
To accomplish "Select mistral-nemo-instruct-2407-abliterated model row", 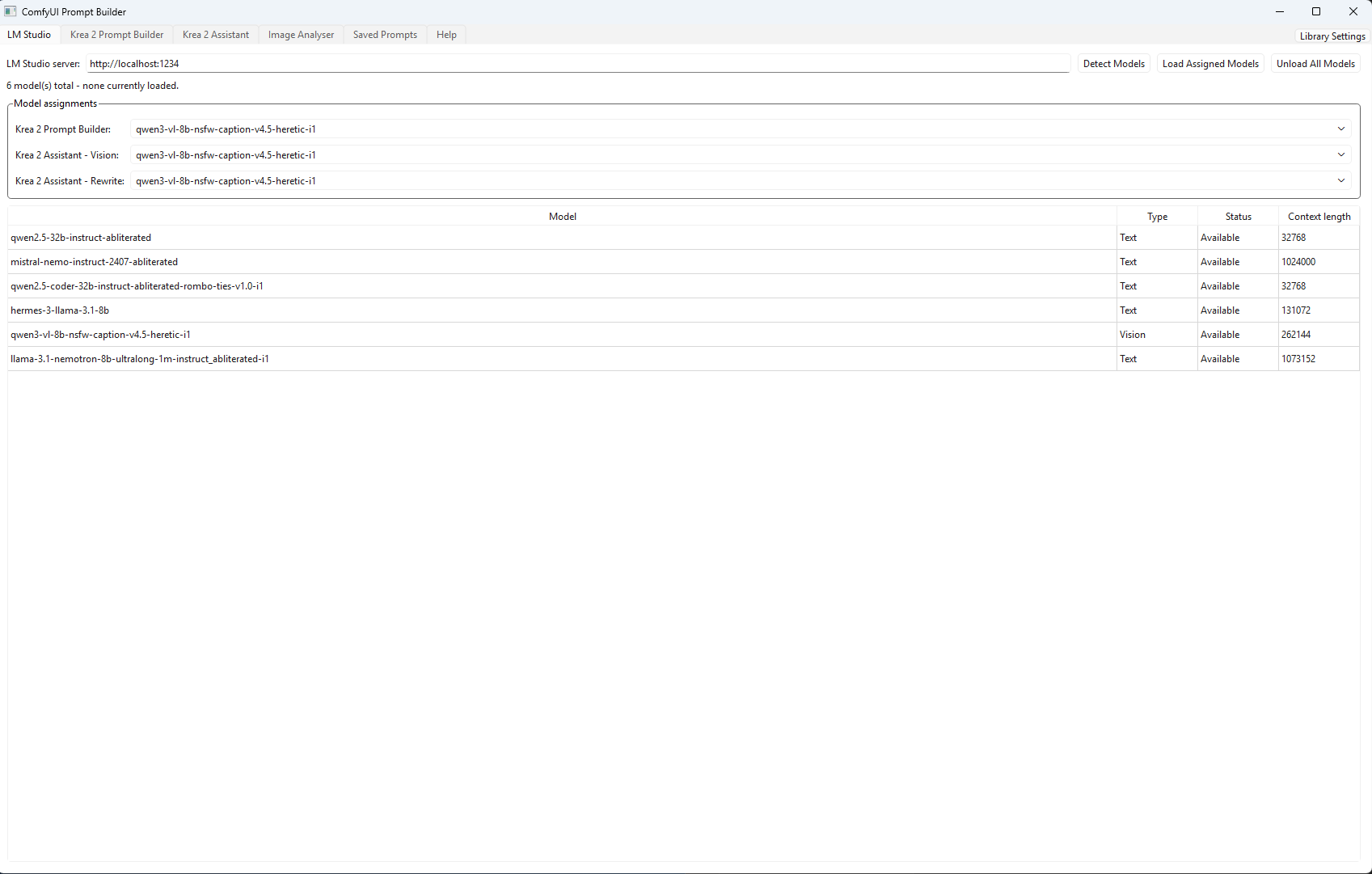I will pos(683,262).
